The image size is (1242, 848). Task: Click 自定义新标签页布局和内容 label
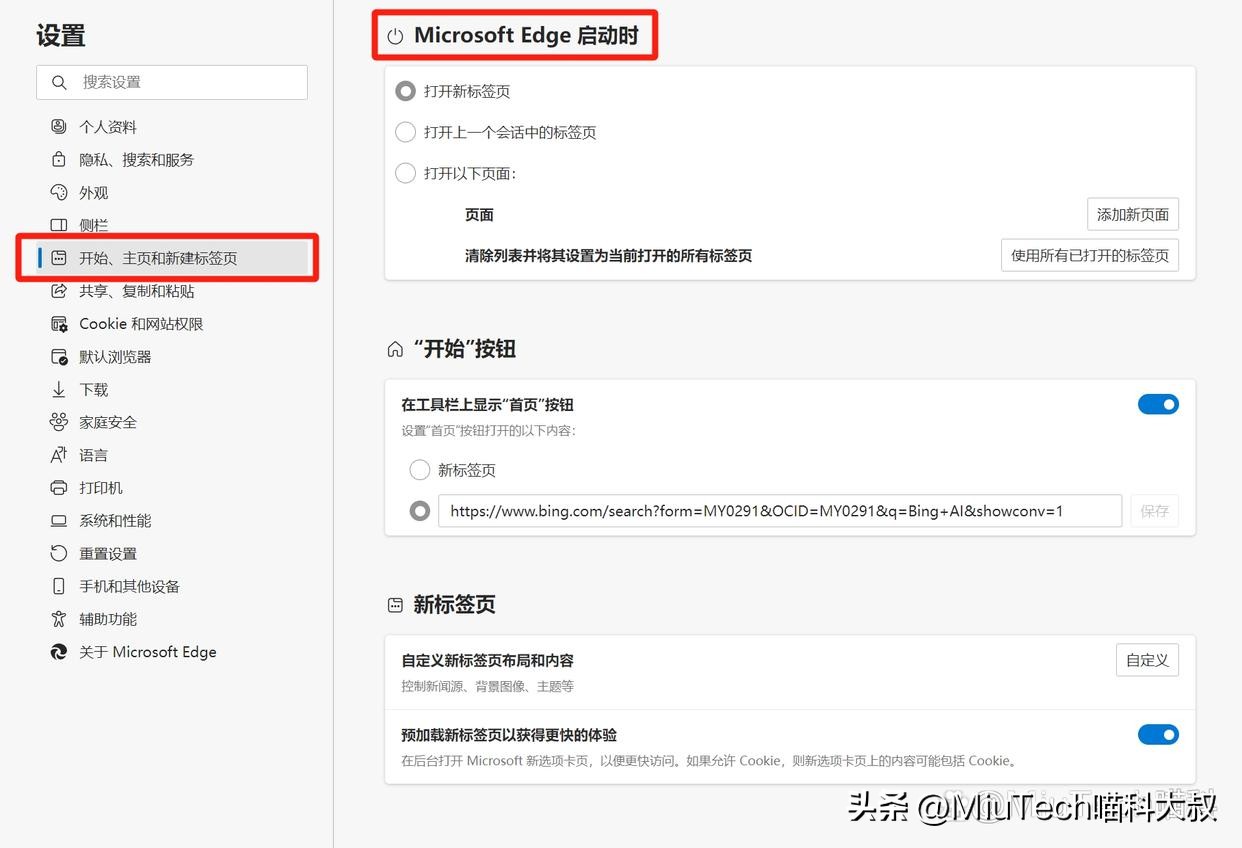click(x=487, y=661)
